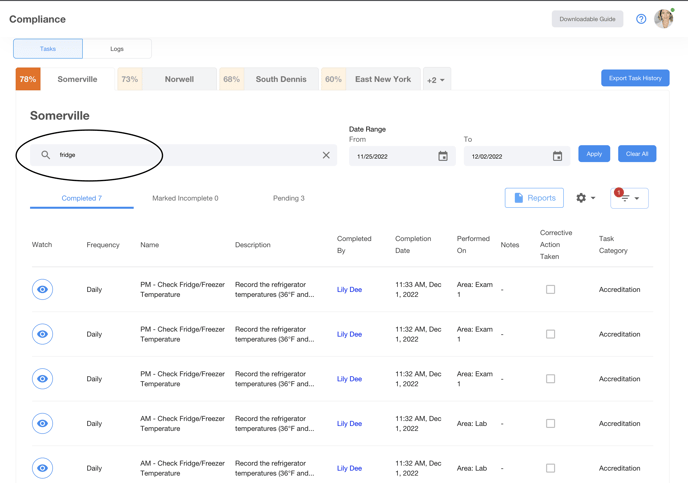
Task: Open the user profile avatar
Action: tap(664, 18)
